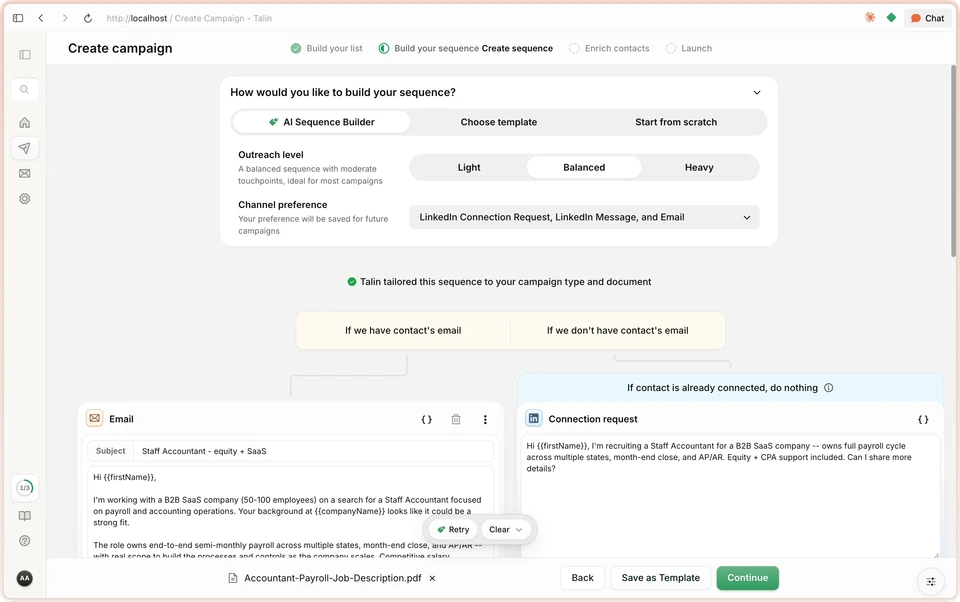The image size is (960, 602).
Task: Open the Clear dropdown
Action: point(506,530)
